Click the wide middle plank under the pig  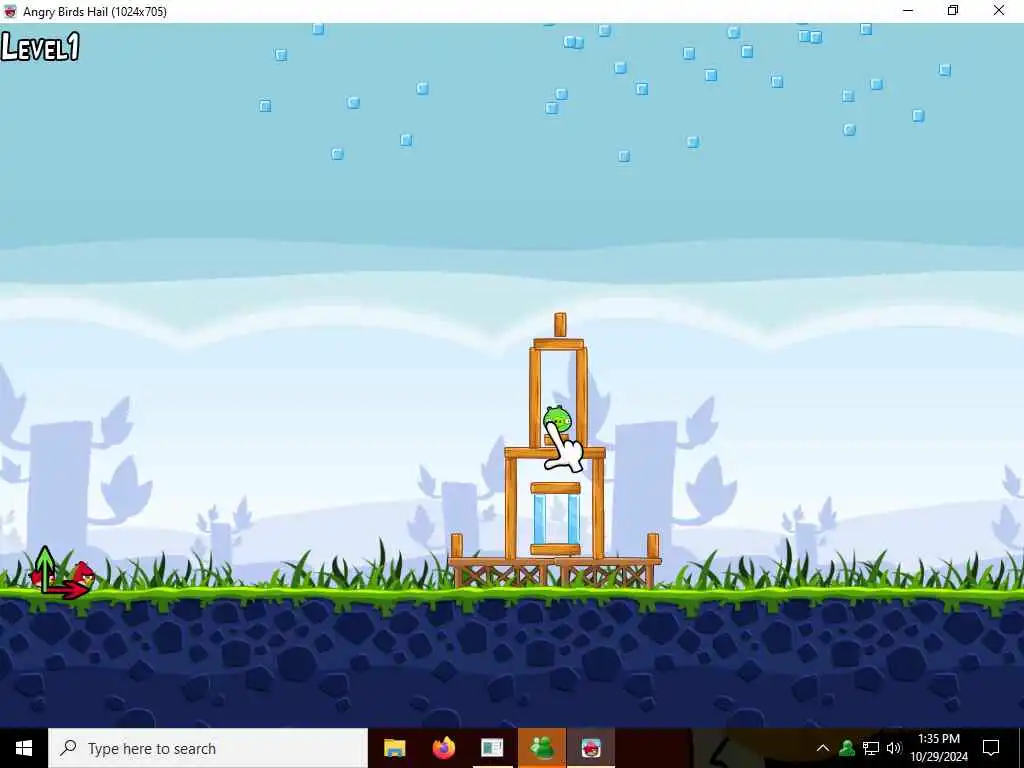[x=555, y=453]
